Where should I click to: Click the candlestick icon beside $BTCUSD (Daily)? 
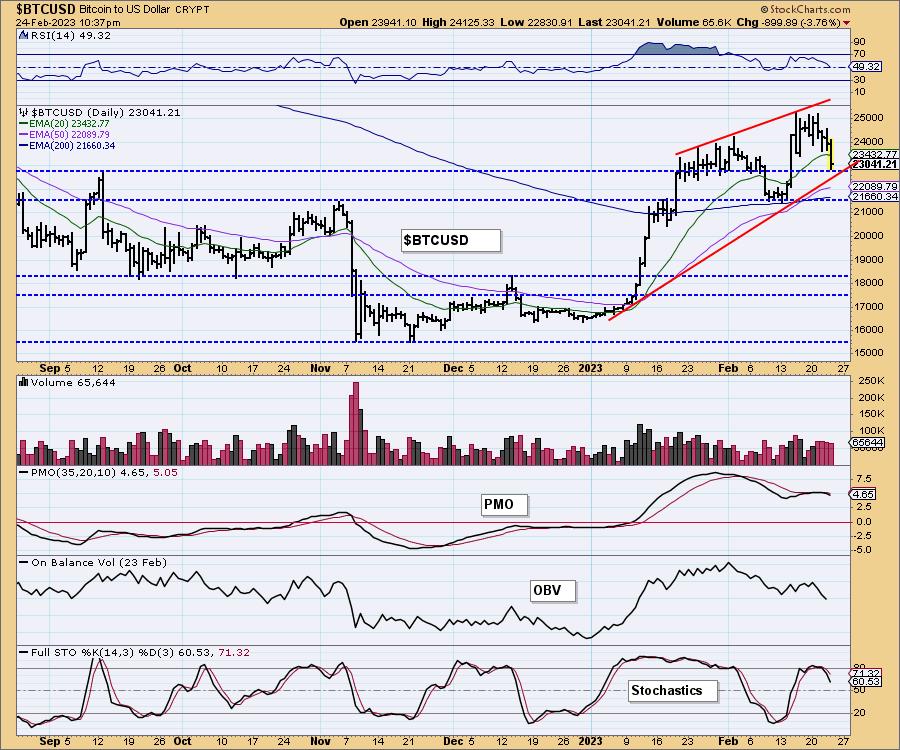(x=24, y=112)
